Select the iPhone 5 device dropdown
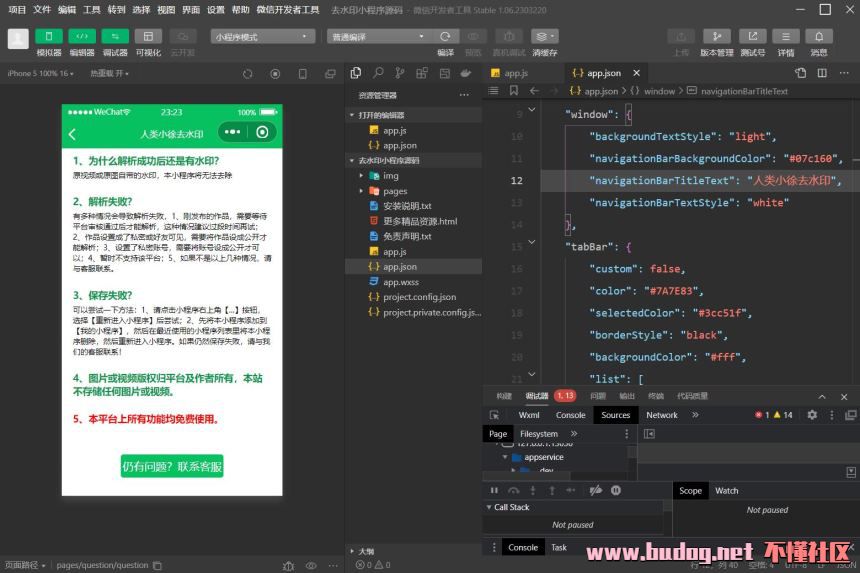This screenshot has height=573, width=860. click(40, 73)
